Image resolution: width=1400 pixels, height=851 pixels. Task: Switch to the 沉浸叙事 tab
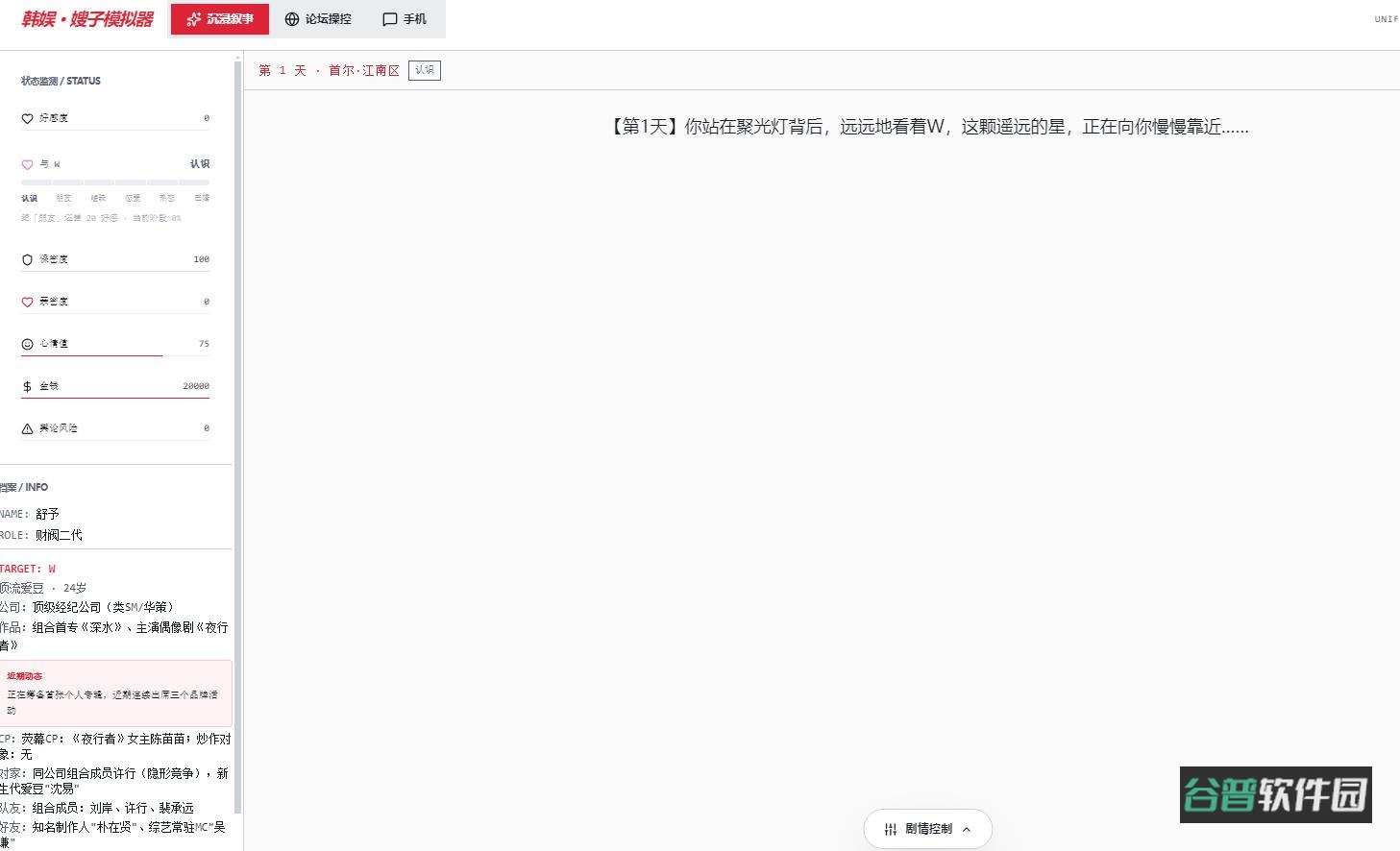click(220, 19)
